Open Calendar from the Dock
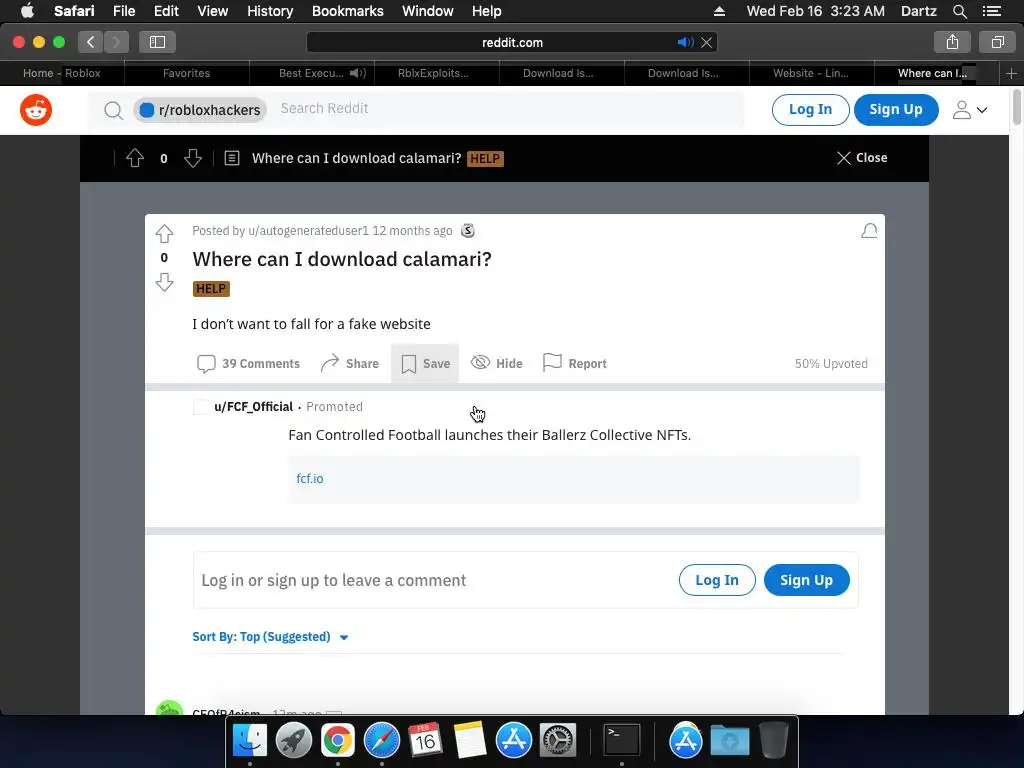The height and width of the screenshot is (768, 1024). point(425,741)
